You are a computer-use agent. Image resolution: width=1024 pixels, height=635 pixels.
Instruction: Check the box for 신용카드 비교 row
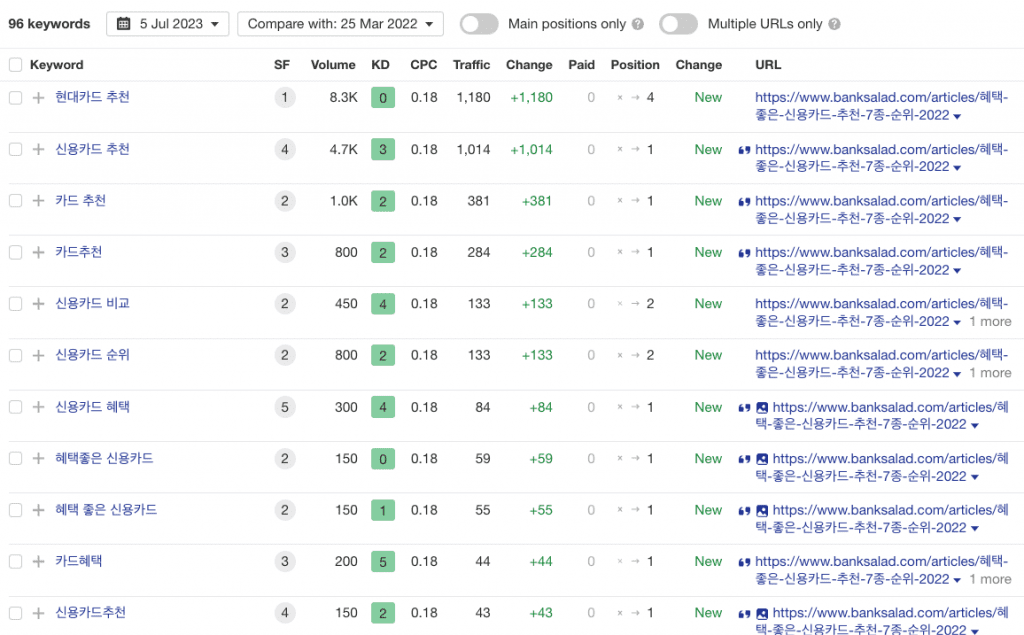(16, 304)
